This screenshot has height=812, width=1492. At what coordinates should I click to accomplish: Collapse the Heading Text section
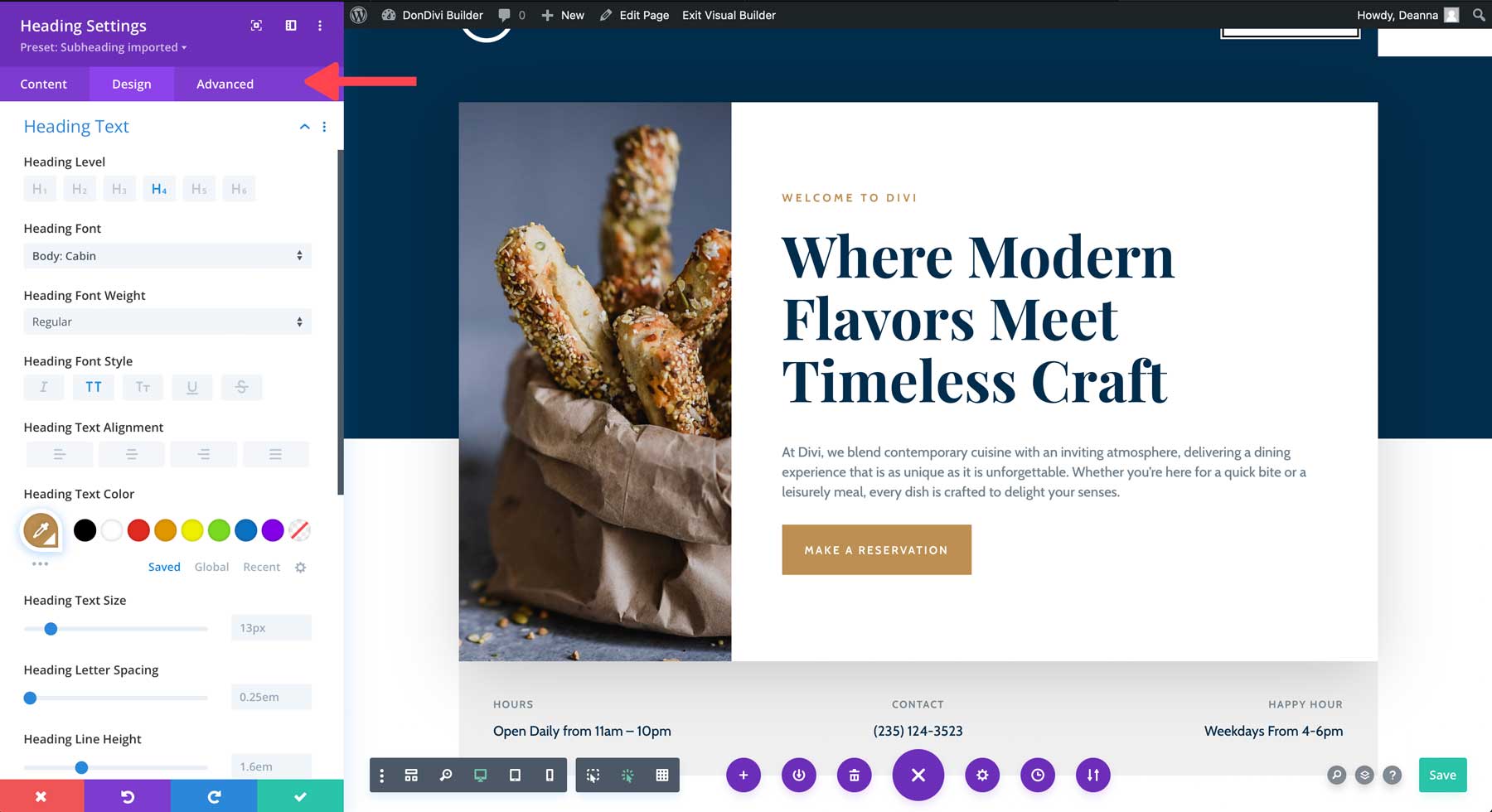coord(304,126)
